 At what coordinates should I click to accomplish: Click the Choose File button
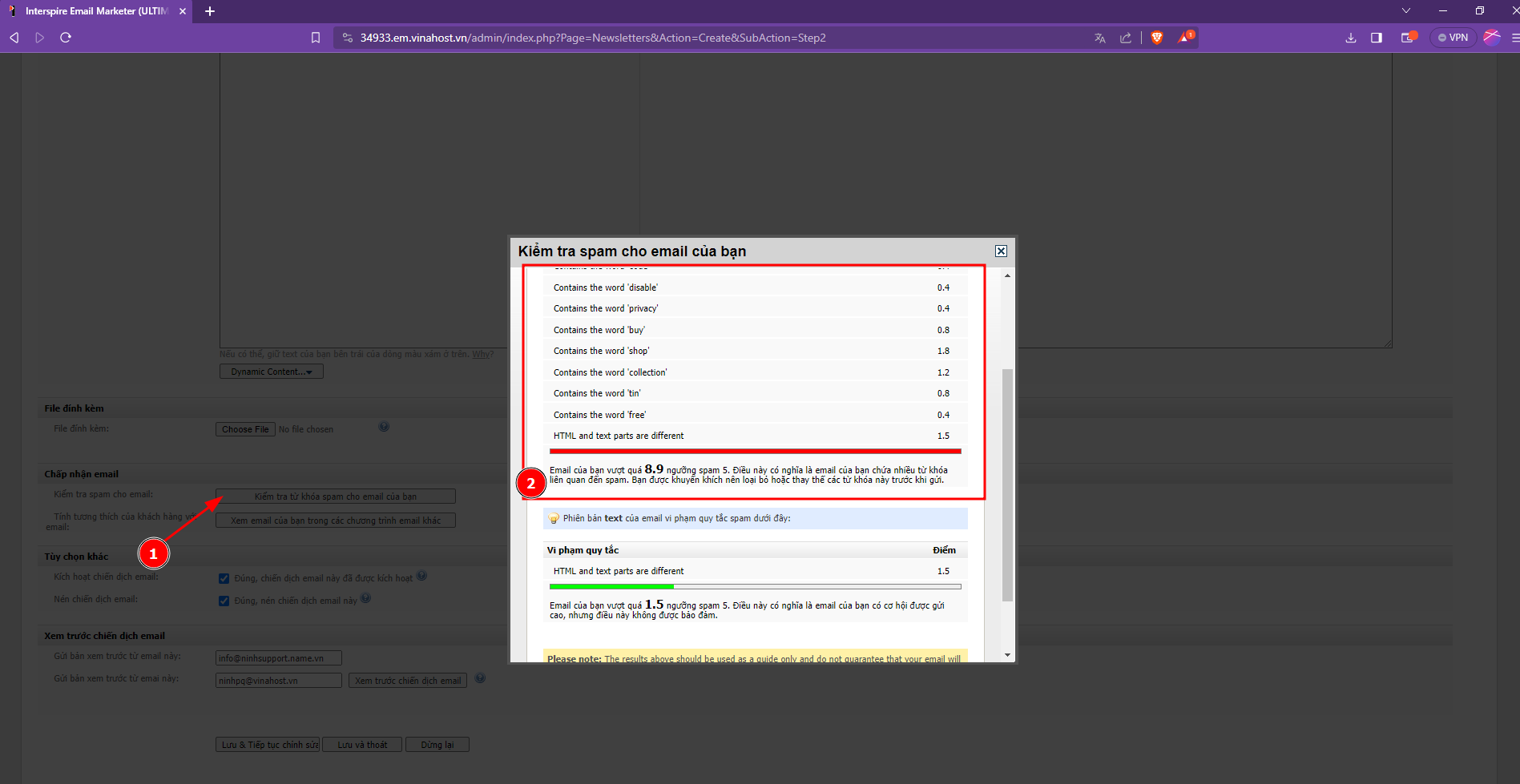tap(245, 429)
